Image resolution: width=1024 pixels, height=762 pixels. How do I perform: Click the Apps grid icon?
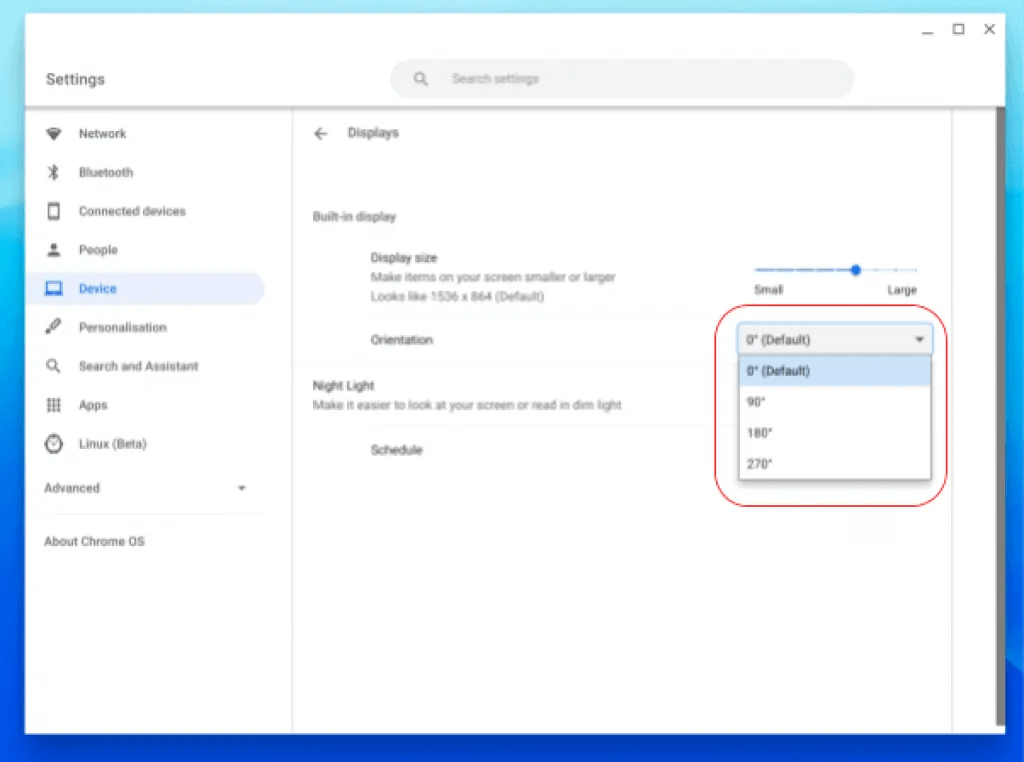(x=54, y=405)
